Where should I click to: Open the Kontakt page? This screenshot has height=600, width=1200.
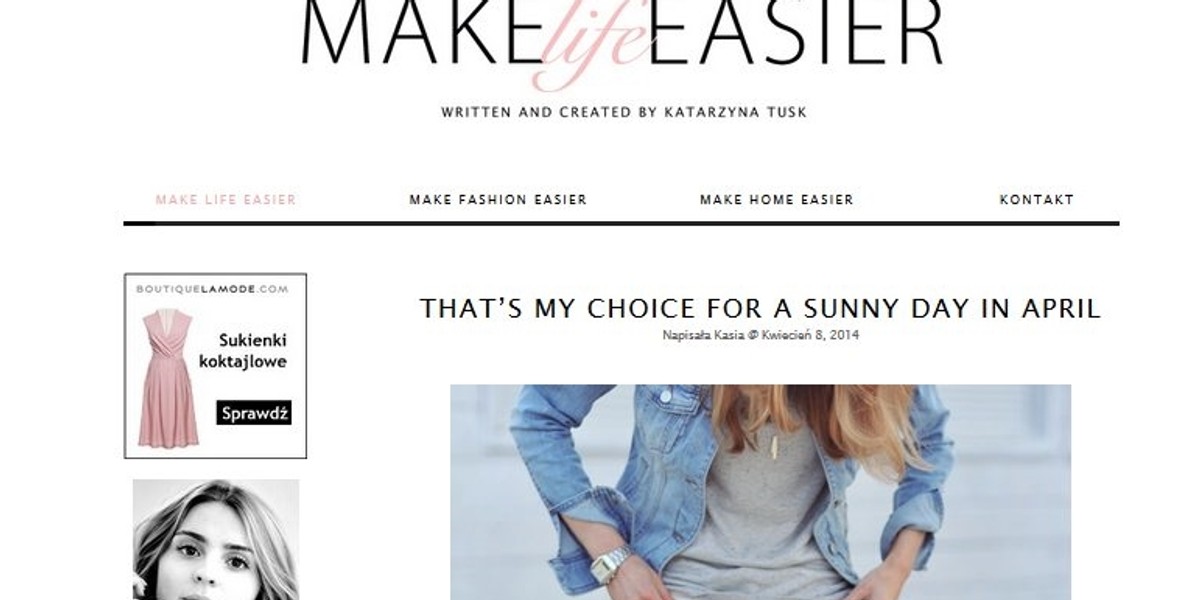tap(1037, 199)
